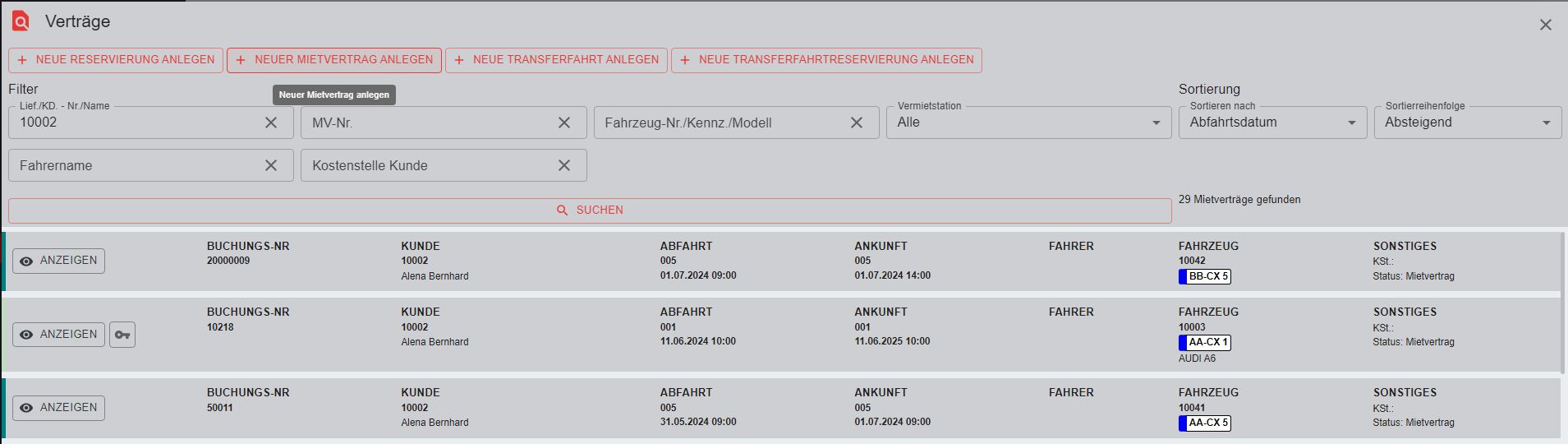Close the Verträge dialog
The width and height of the screenshot is (1568, 444).
1545,25
